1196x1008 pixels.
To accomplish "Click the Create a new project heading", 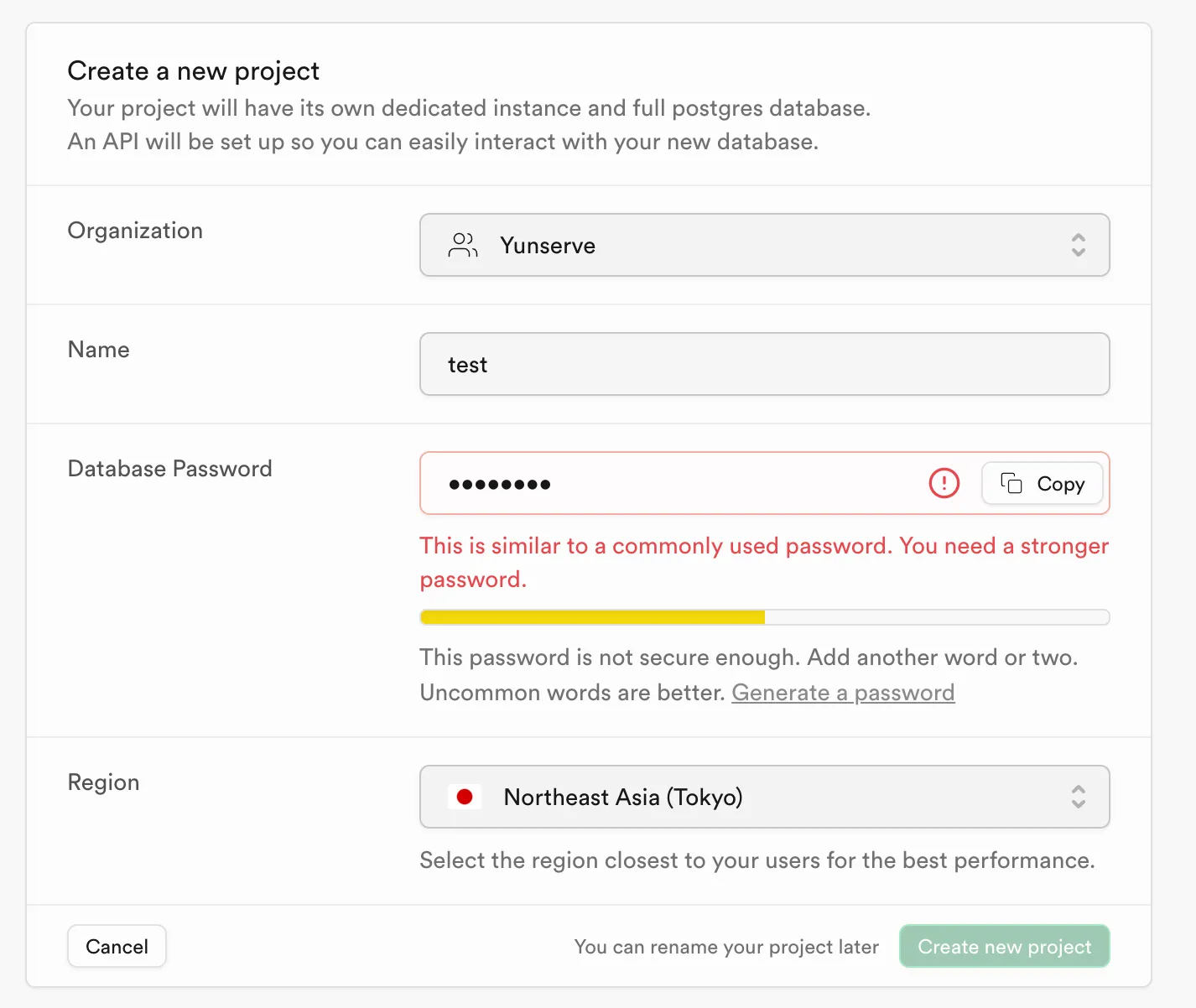I will tap(193, 71).
